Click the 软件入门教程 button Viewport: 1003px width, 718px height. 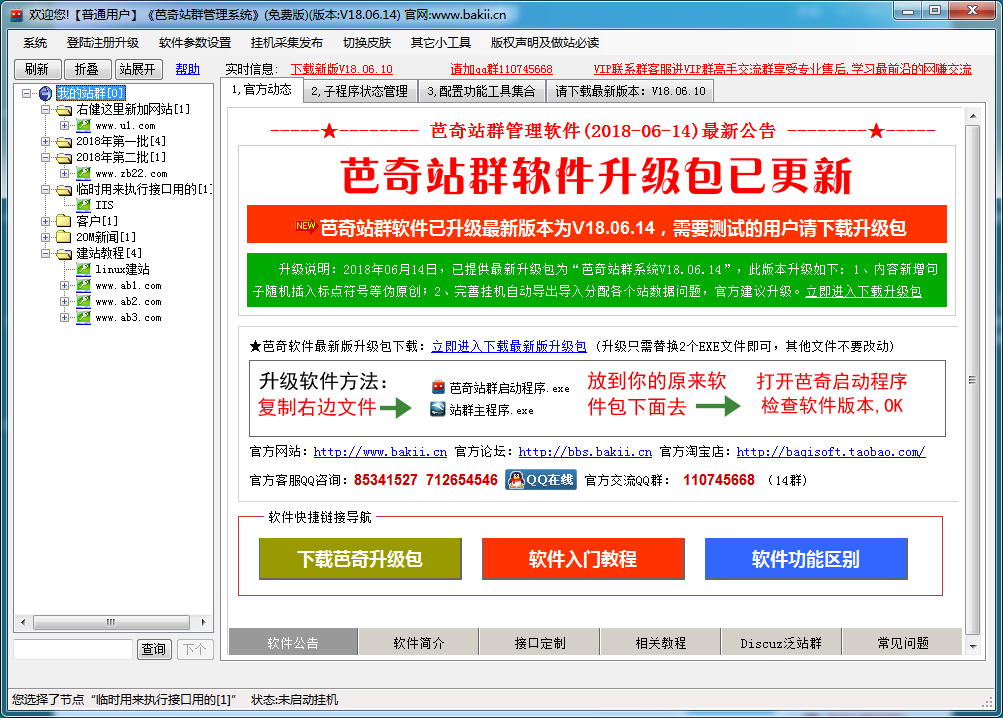[x=583, y=559]
